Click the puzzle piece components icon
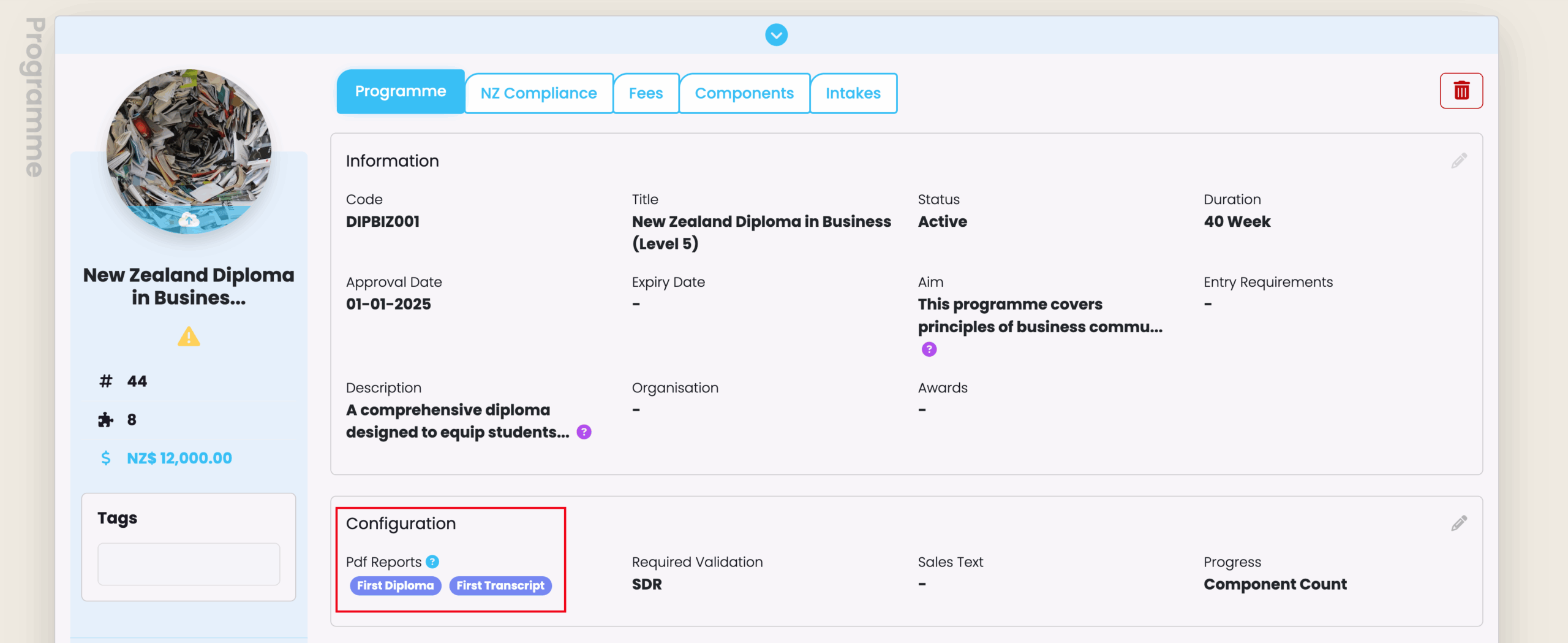Viewport: 1568px width, 643px height. pyautogui.click(x=106, y=420)
